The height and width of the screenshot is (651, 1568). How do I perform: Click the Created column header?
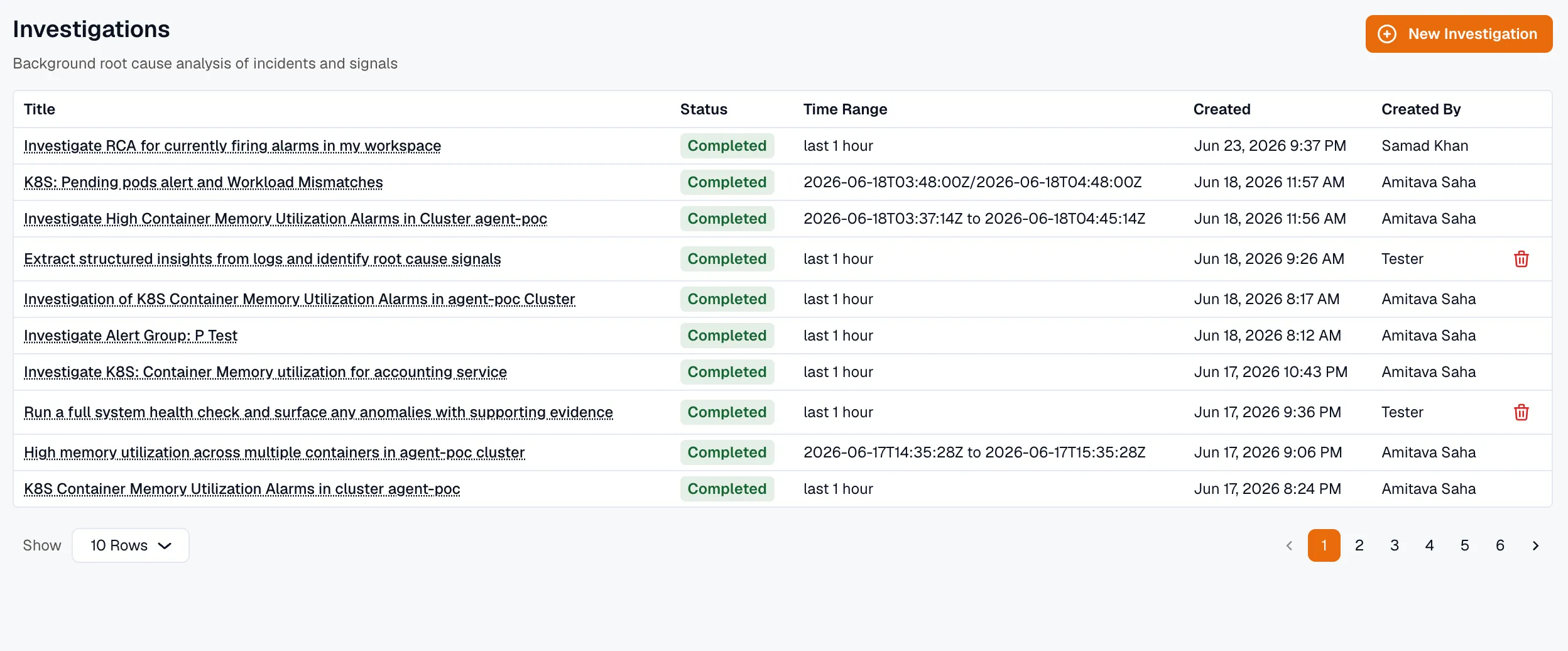pos(1222,109)
